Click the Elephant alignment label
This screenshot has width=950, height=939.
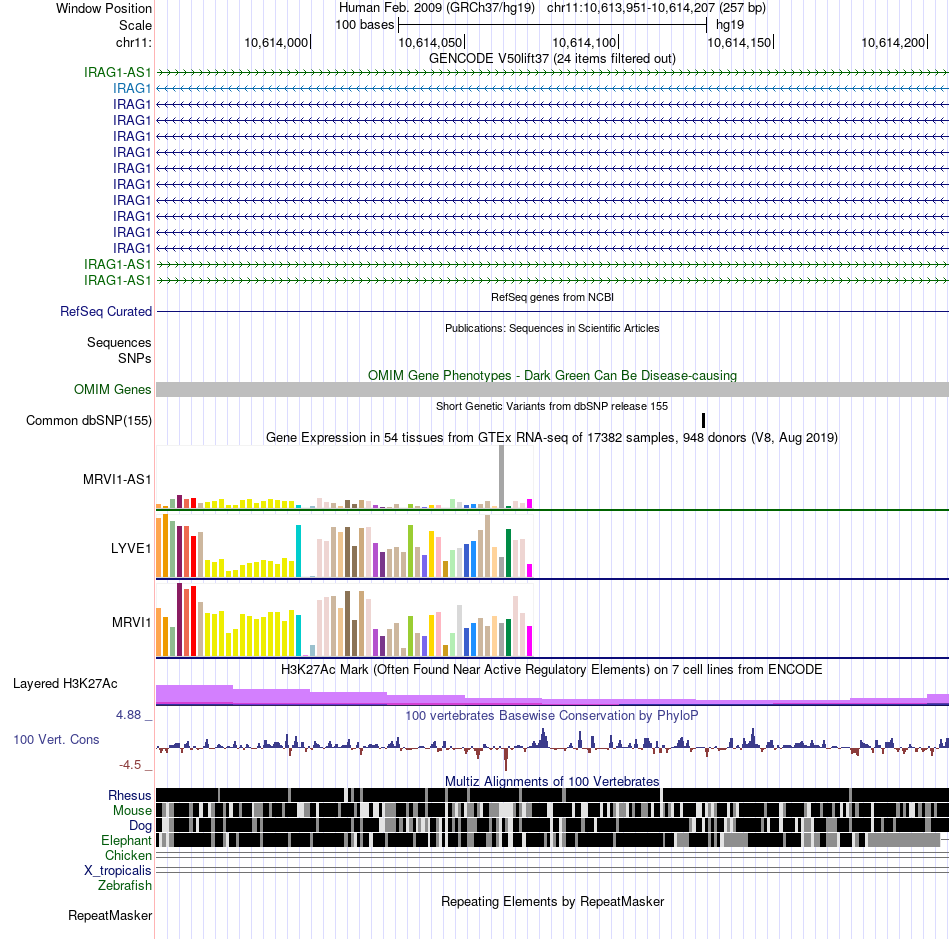pos(126,840)
